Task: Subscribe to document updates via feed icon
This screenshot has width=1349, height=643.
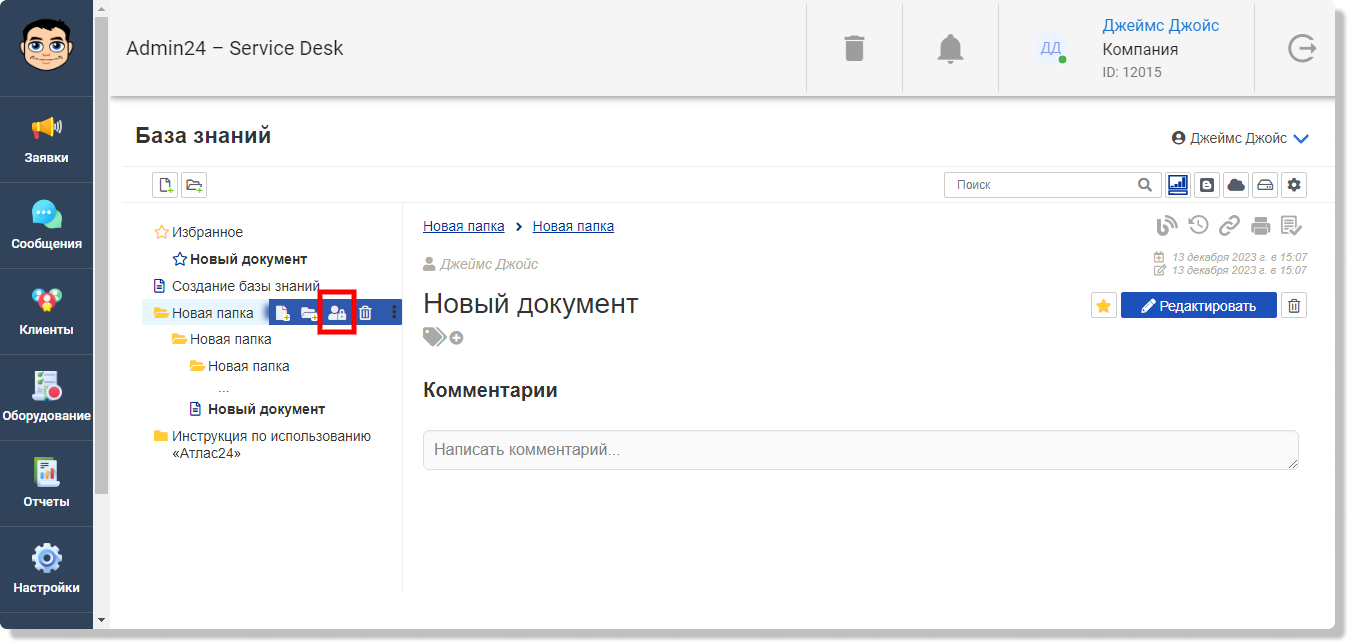Action: 1167,225
